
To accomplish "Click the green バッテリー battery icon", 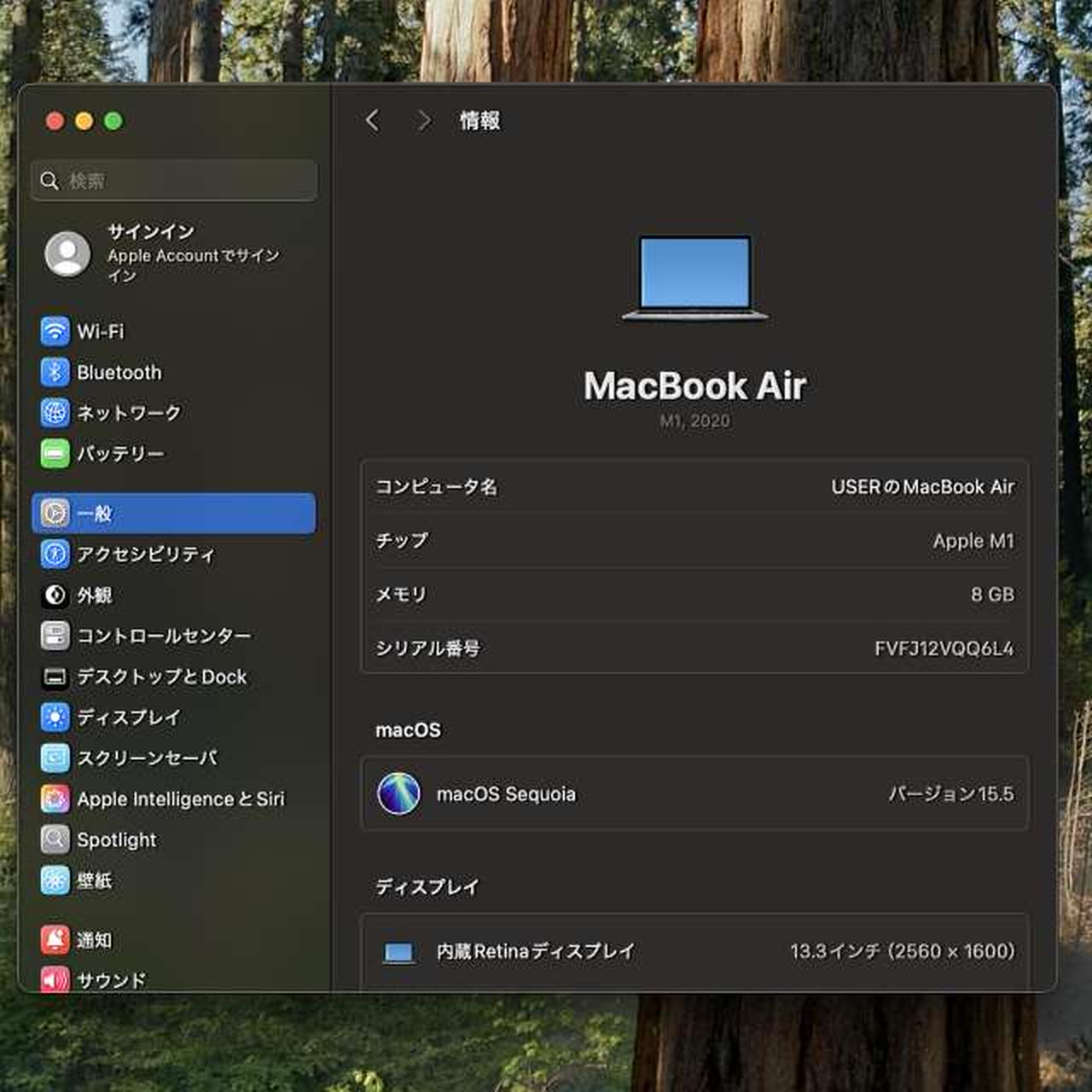I will point(55,453).
